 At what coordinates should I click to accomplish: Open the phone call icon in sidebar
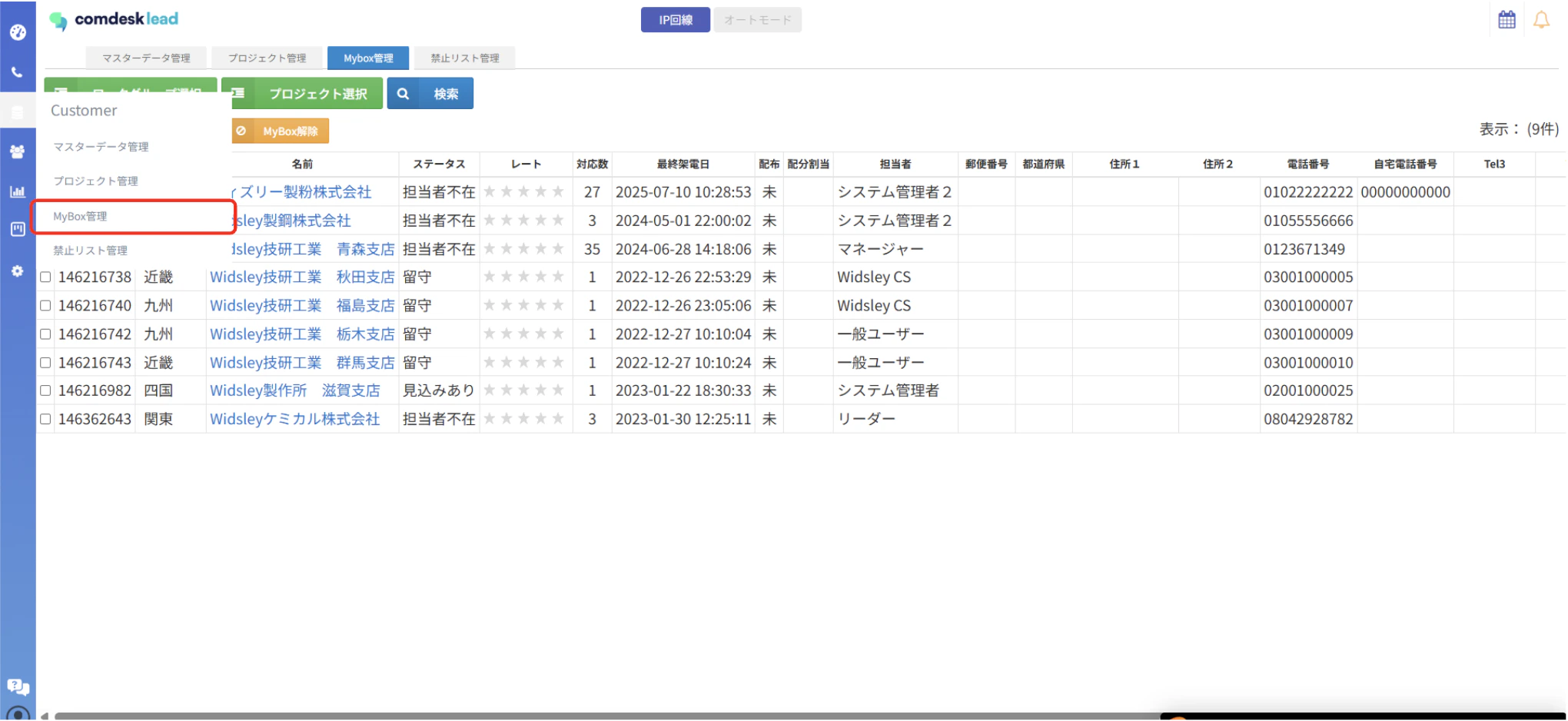18,72
